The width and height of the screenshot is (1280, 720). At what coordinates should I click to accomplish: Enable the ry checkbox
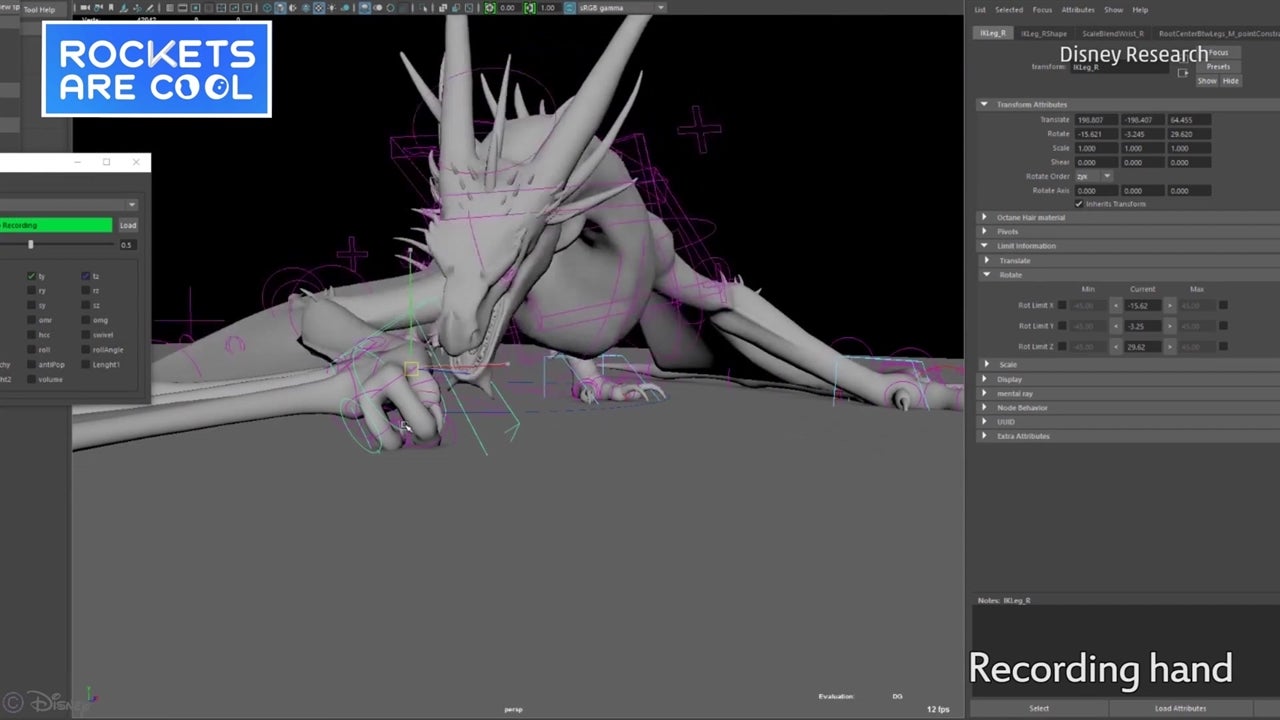click(31, 290)
